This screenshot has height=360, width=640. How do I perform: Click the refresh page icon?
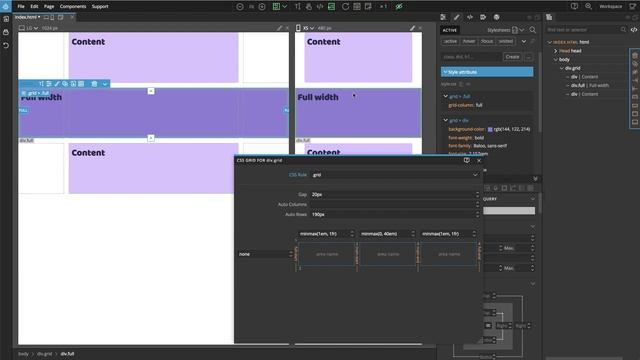[x=345, y=7]
